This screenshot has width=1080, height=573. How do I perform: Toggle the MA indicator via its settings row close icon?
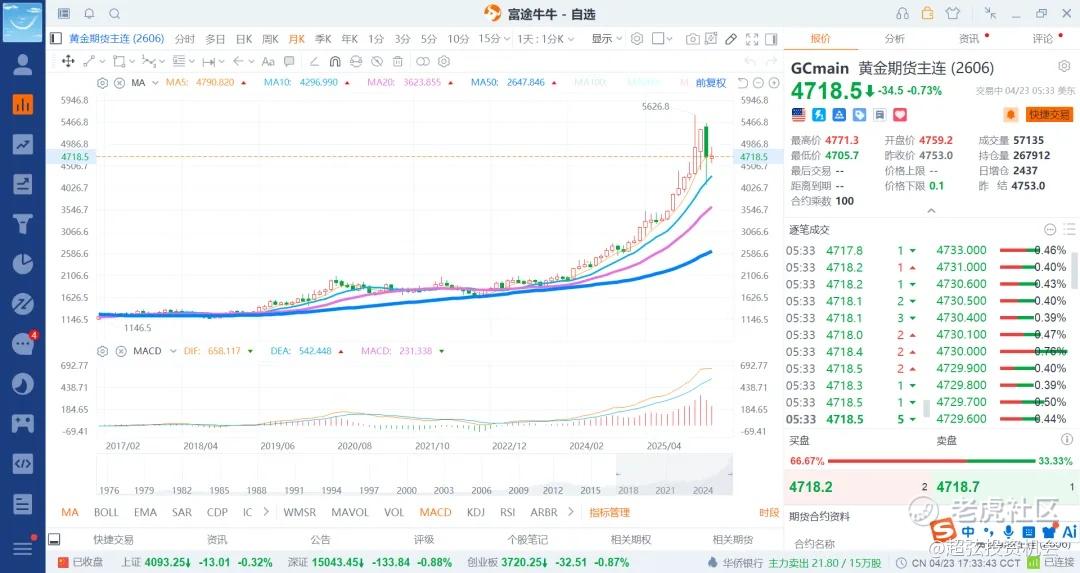[119, 82]
